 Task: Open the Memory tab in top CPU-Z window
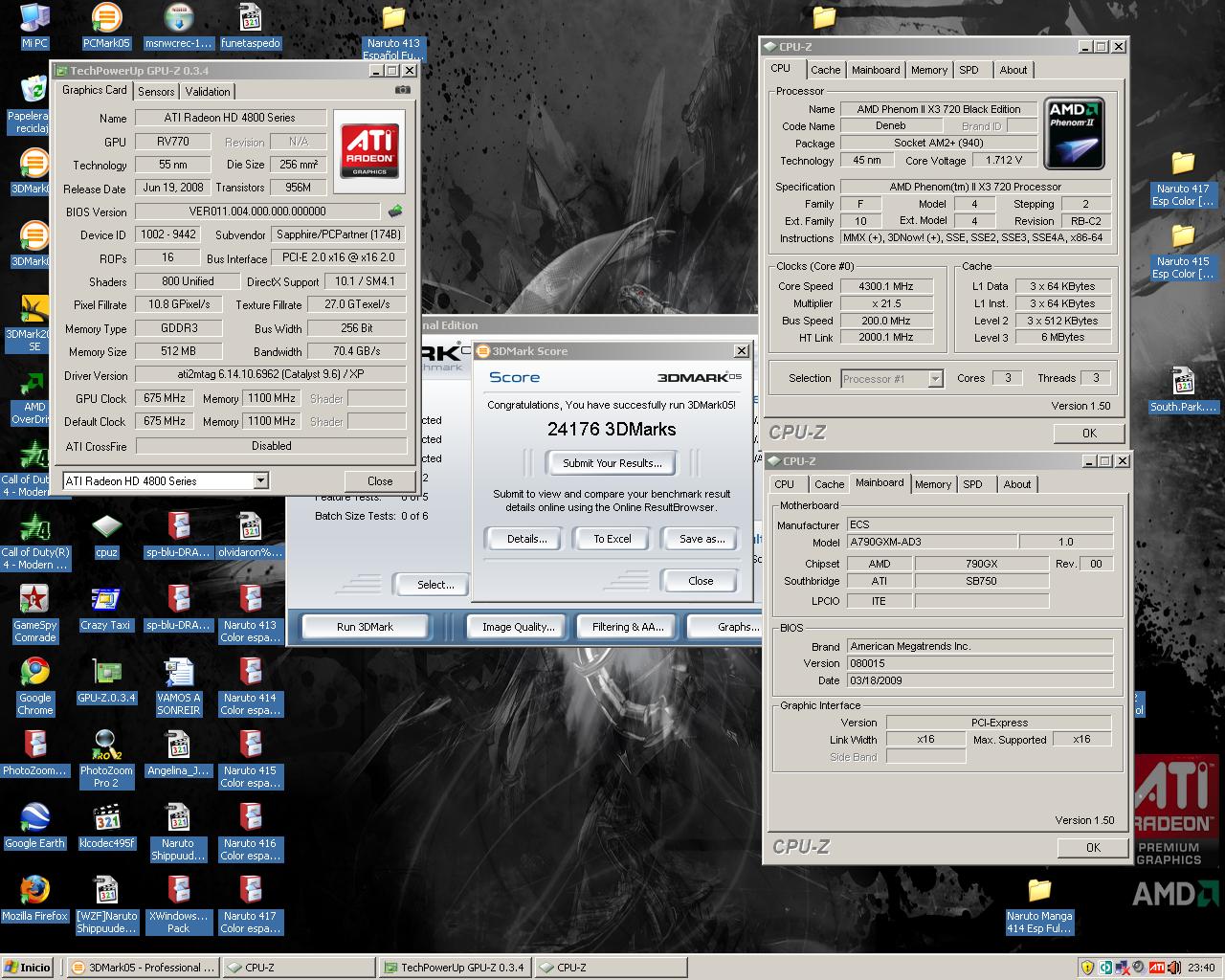pos(928,70)
